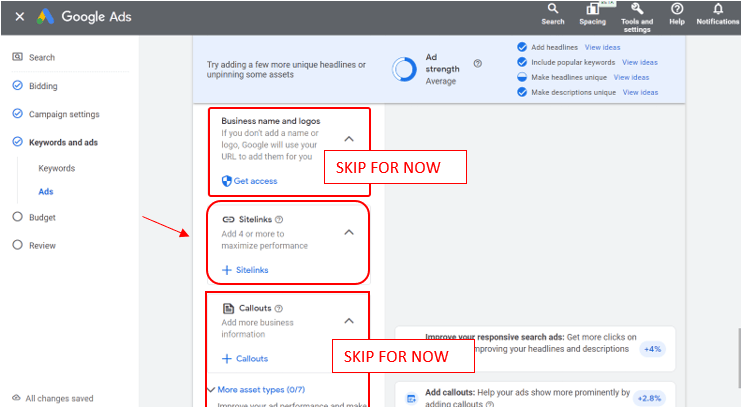Go to Bidding step in sidebar
The height and width of the screenshot is (407, 742).
pyautogui.click(x=43, y=86)
